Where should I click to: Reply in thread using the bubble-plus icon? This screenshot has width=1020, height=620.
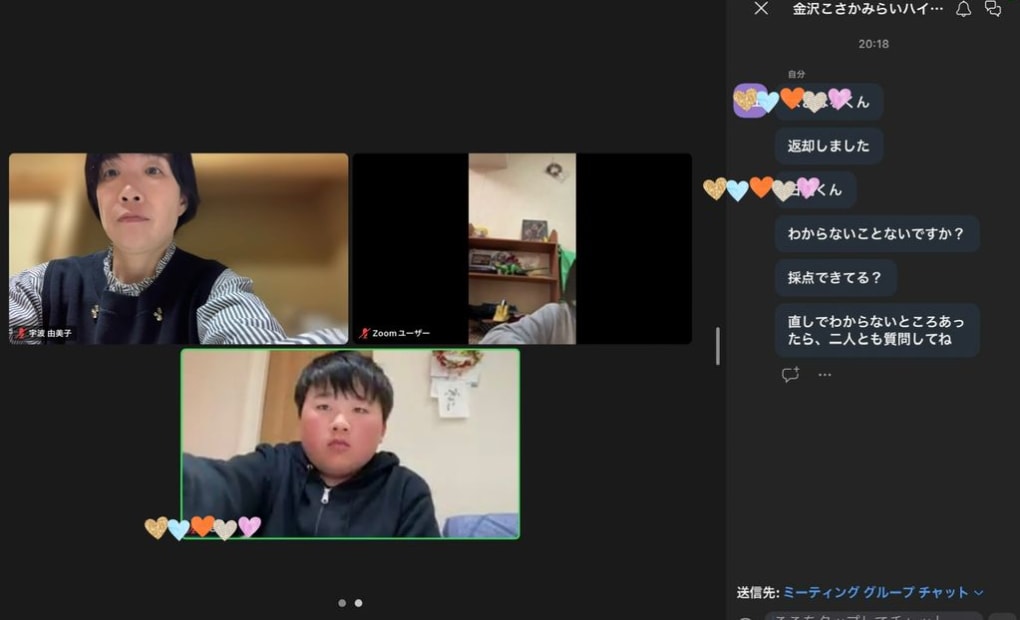click(790, 373)
